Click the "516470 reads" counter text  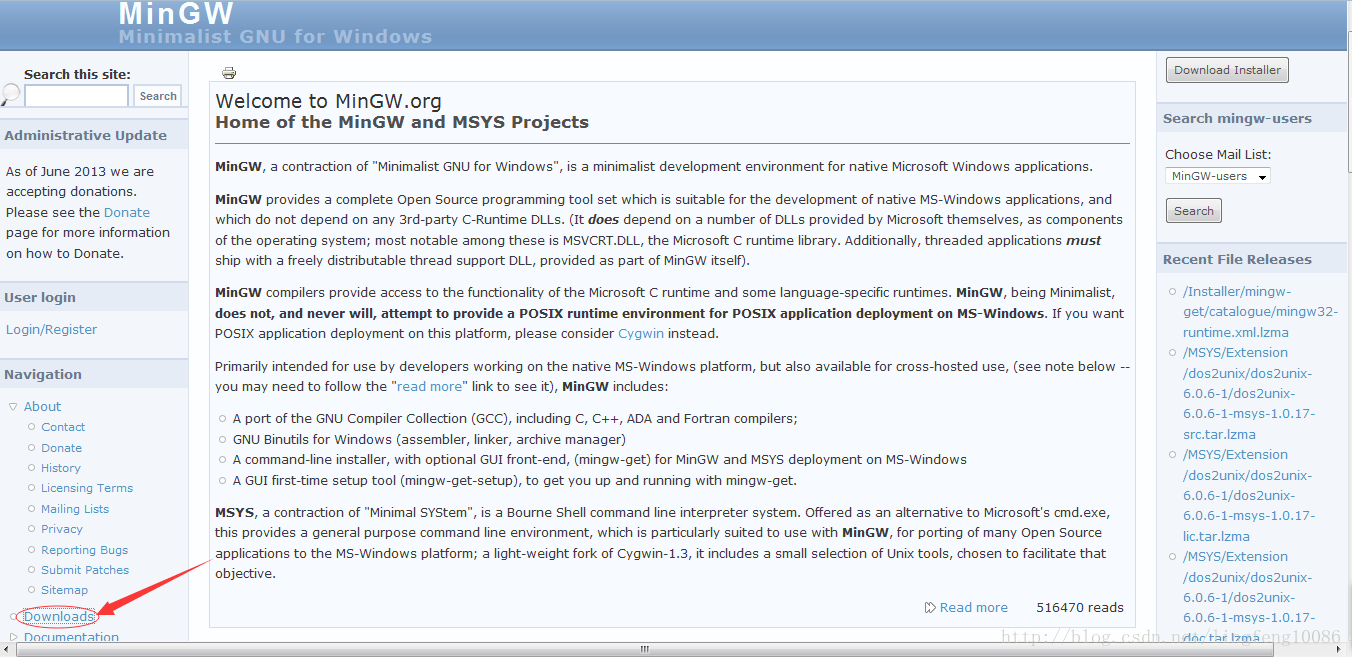coord(1080,607)
